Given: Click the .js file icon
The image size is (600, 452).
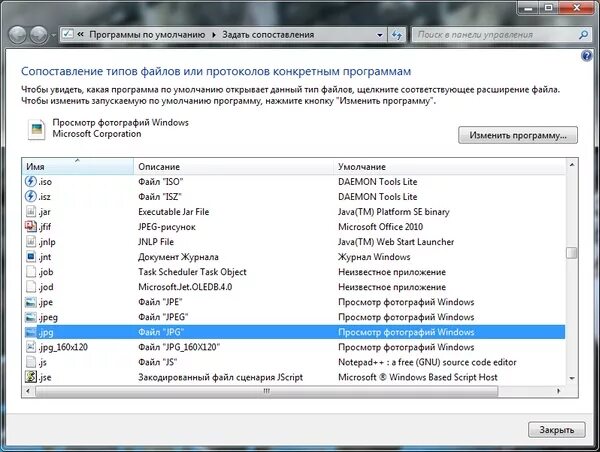Looking at the screenshot, I should (31, 362).
